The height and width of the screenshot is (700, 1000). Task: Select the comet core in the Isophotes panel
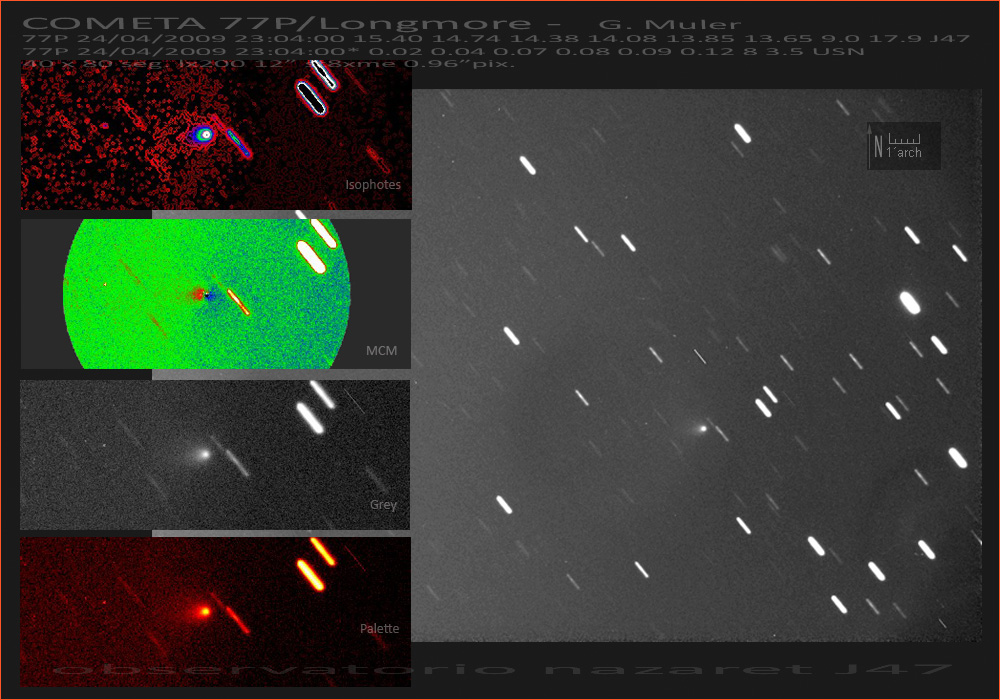coord(204,134)
